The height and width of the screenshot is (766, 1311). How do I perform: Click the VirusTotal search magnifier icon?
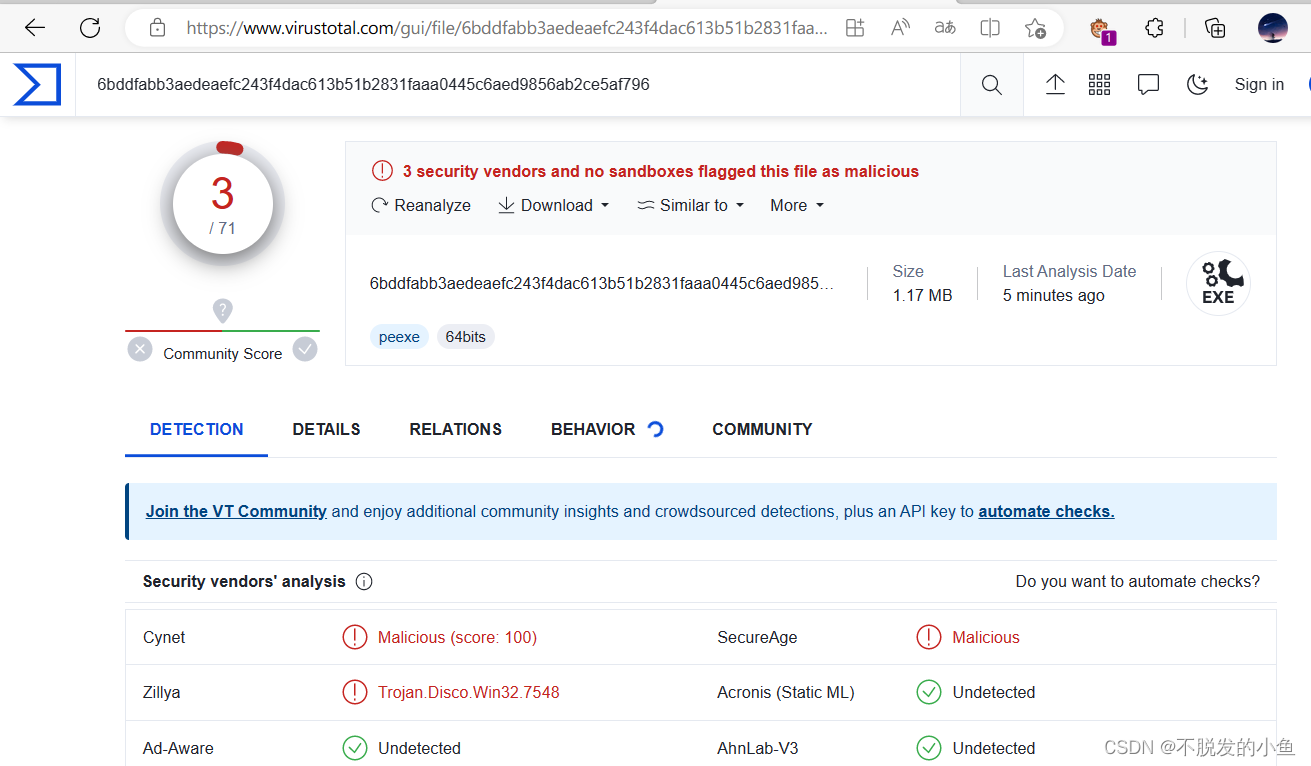point(991,85)
